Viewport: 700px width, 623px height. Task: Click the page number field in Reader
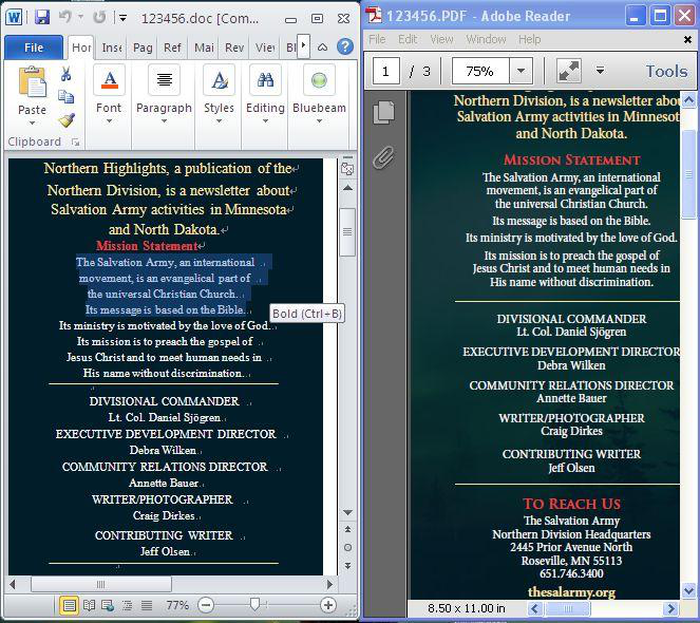click(386, 71)
